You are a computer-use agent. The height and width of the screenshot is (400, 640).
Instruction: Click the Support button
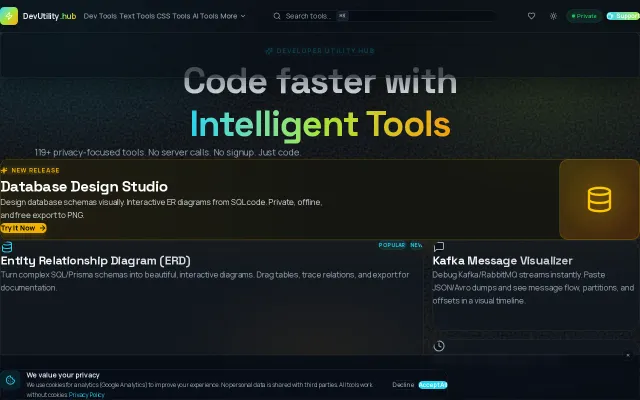click(x=623, y=16)
